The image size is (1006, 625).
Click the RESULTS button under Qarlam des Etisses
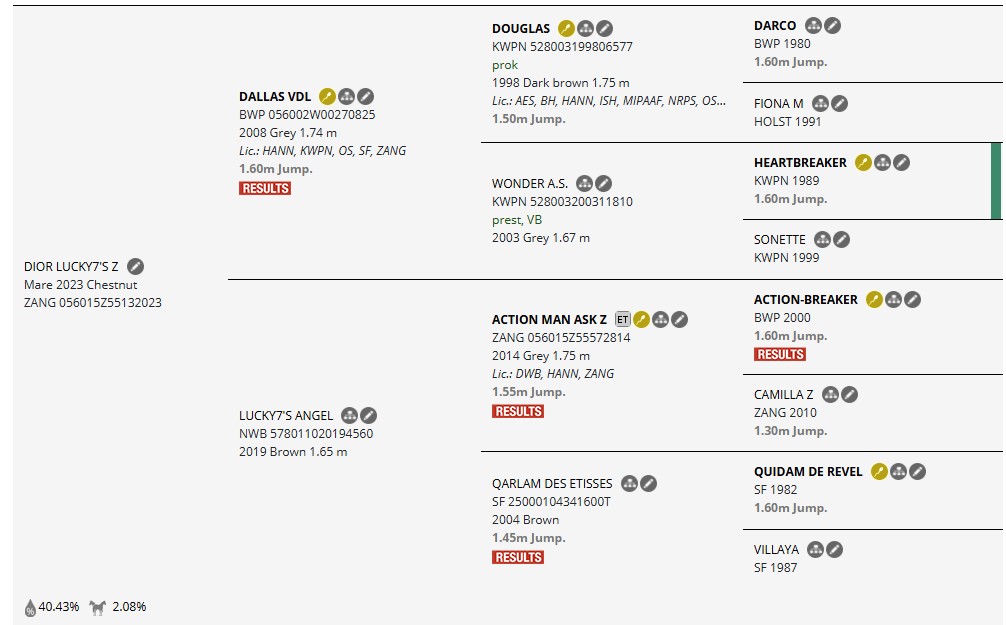pos(518,557)
